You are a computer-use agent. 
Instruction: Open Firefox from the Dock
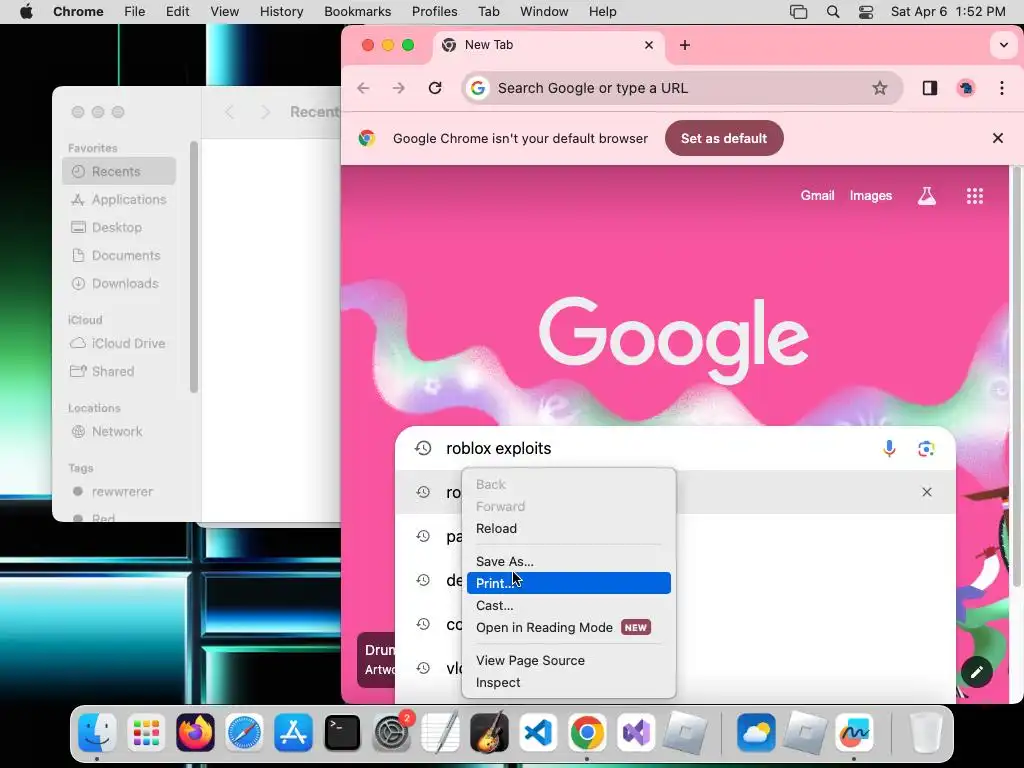[195, 733]
